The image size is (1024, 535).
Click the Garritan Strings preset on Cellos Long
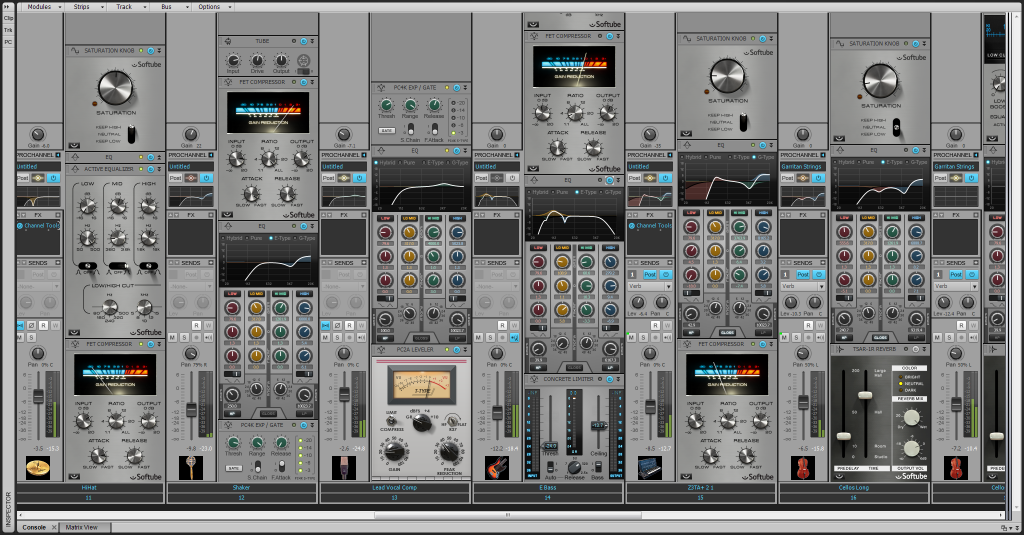pos(803,167)
